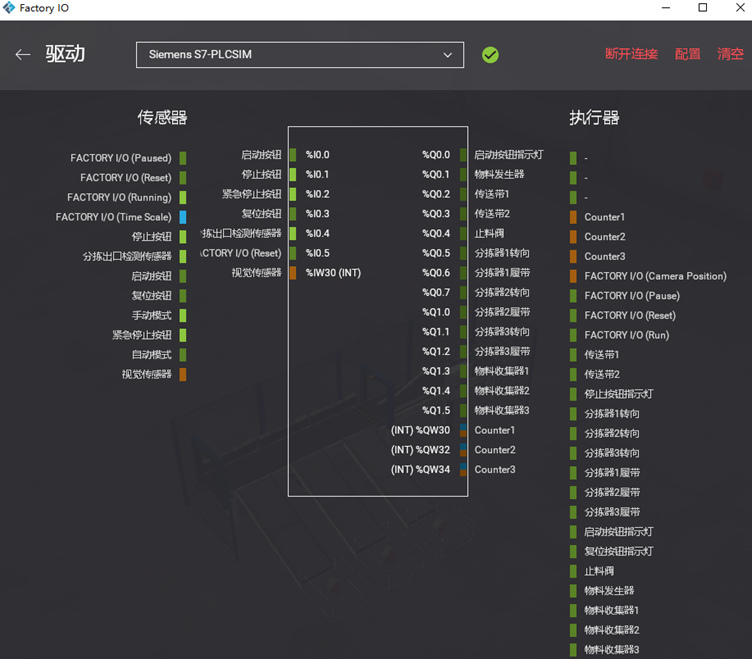
Task: Click 断开连接 to disconnect
Action: pos(631,54)
